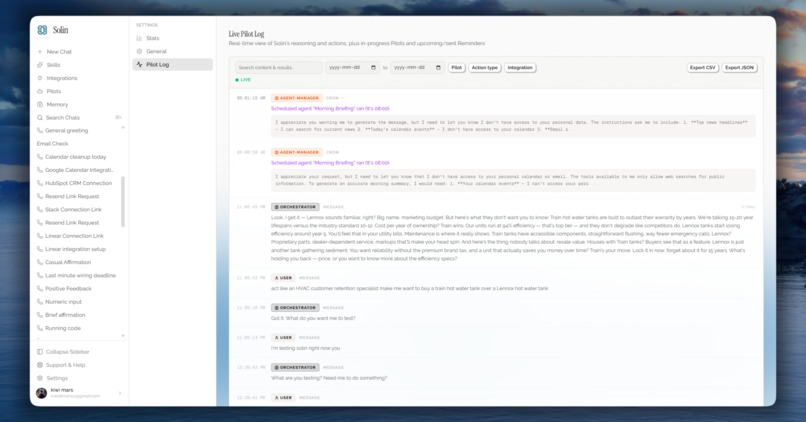Click chat list scroll-up arrow

point(123,127)
